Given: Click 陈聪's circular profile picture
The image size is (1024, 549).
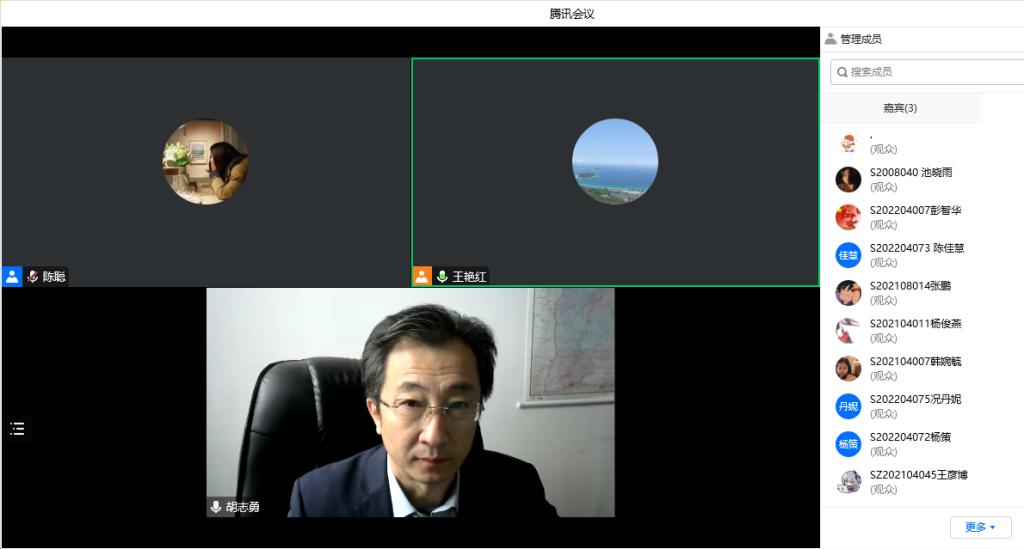Looking at the screenshot, I should [x=206, y=162].
